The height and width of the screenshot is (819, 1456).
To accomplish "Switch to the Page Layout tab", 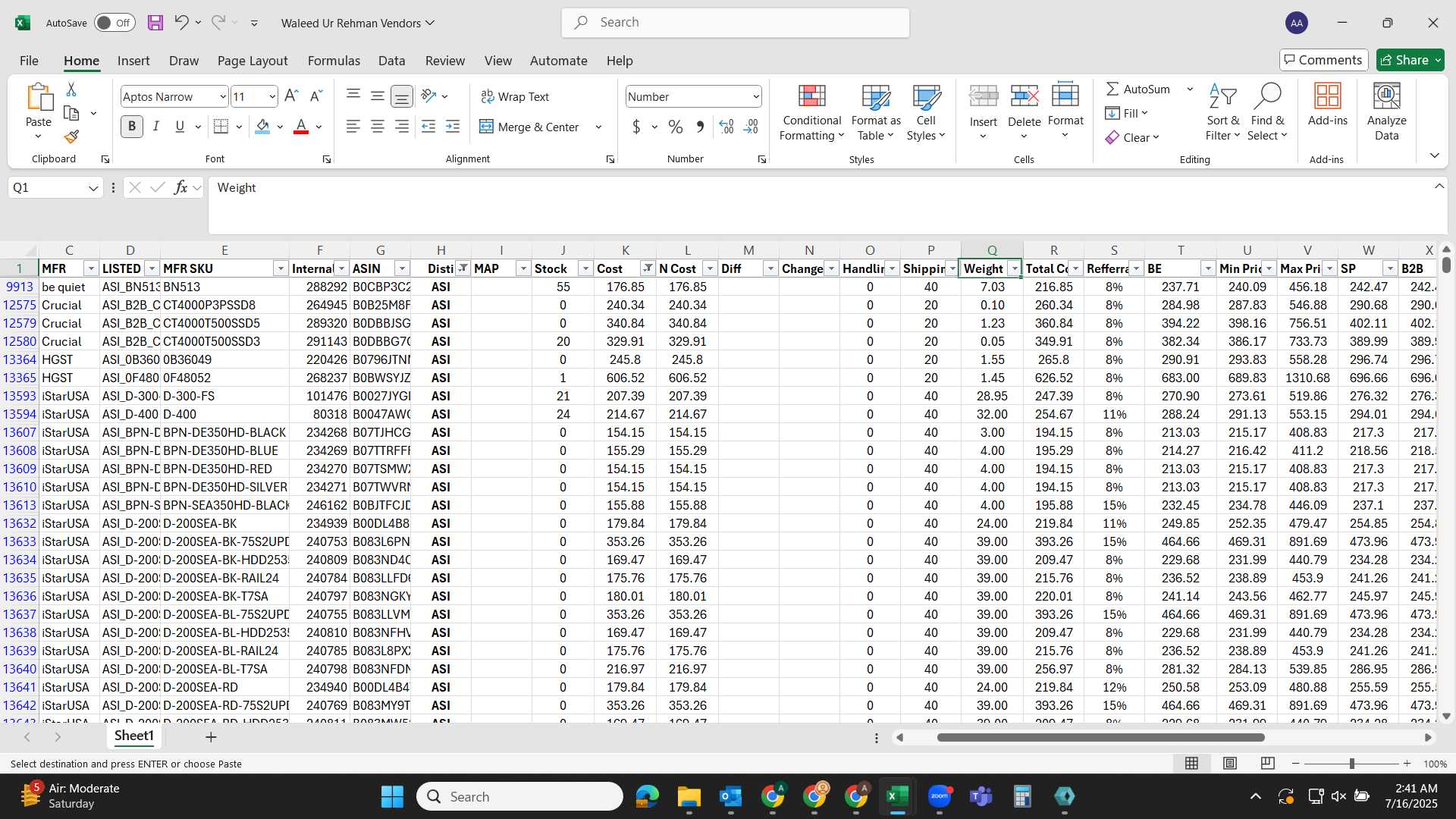I will coord(253,61).
